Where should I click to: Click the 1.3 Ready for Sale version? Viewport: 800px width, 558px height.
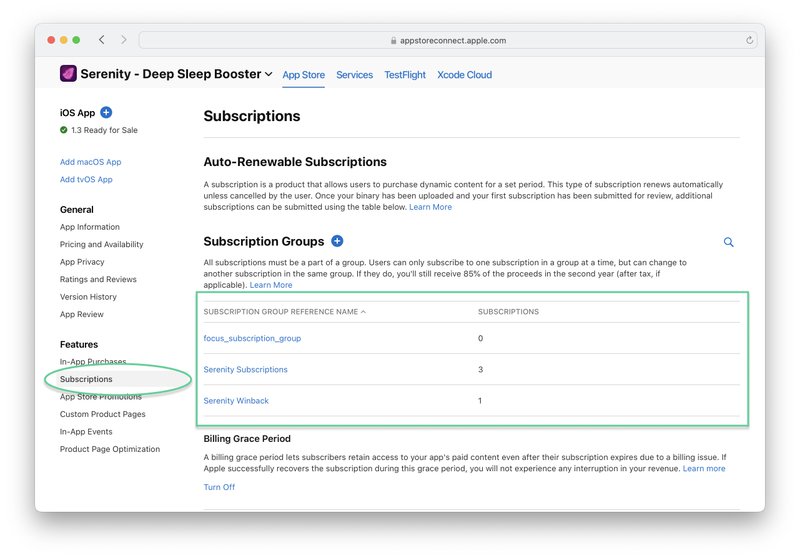click(104, 130)
